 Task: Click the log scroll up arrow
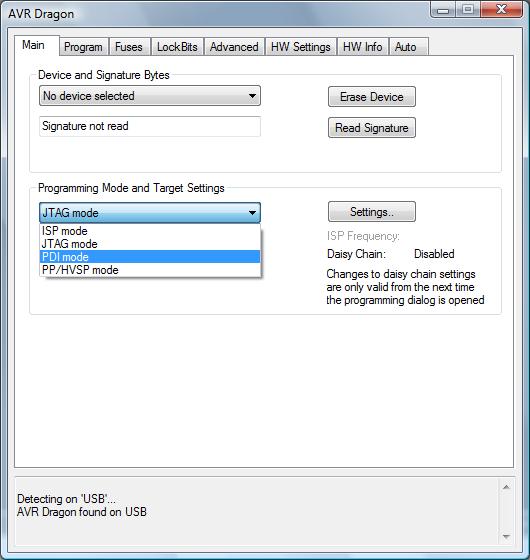(506, 487)
